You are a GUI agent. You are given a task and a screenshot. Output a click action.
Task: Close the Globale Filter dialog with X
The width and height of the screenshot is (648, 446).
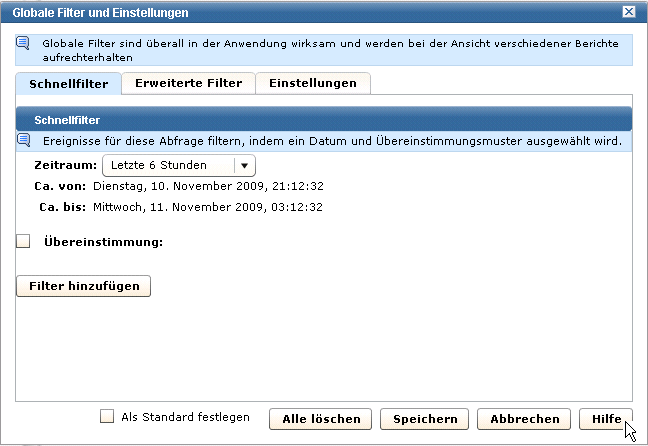tap(628, 12)
